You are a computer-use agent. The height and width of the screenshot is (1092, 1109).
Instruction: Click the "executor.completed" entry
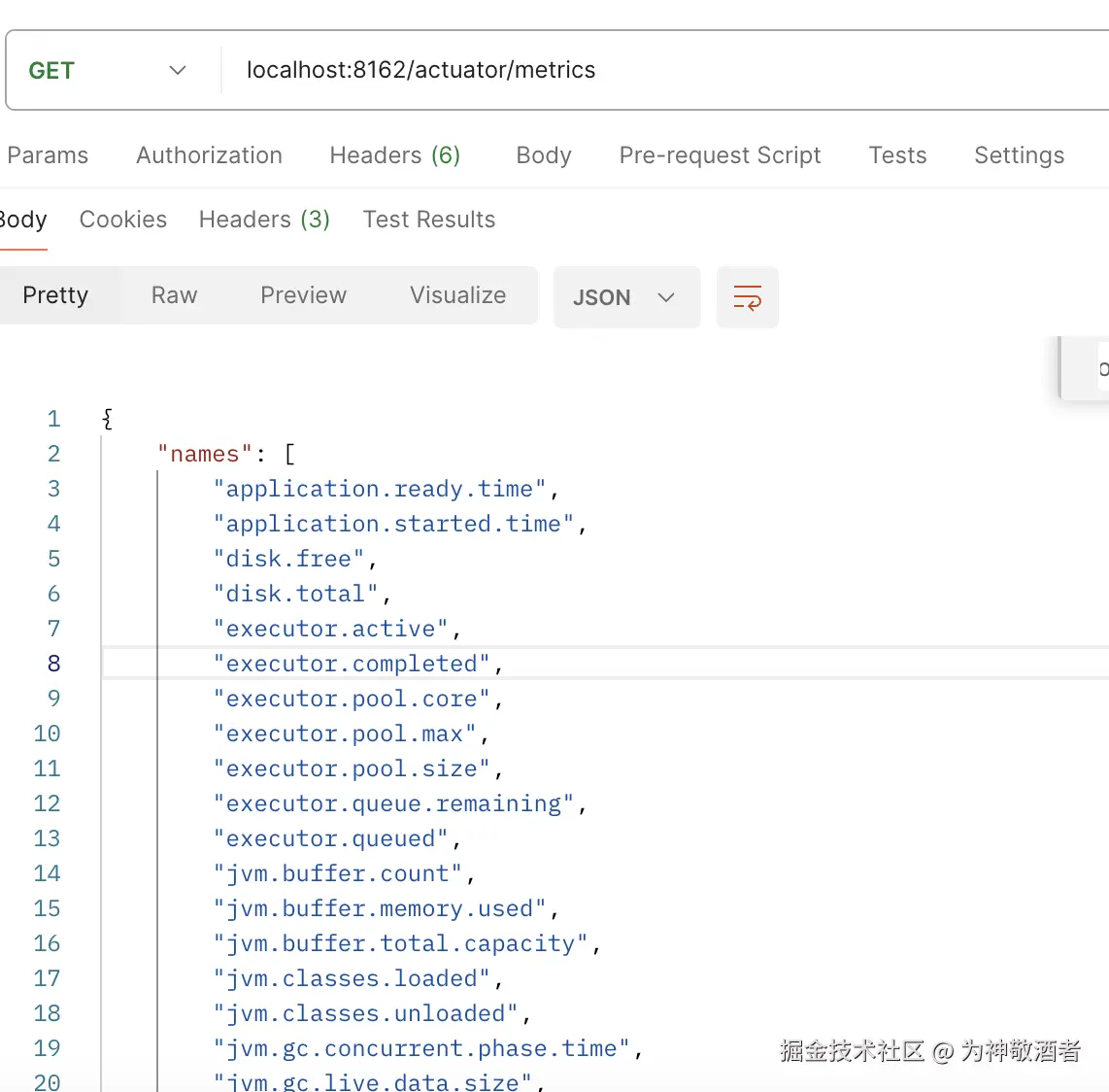[352, 664]
